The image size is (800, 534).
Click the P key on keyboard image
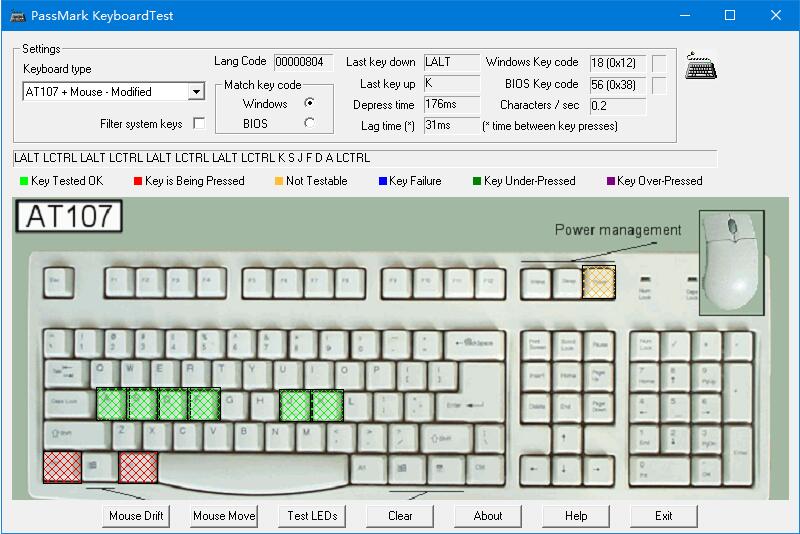click(x=380, y=375)
